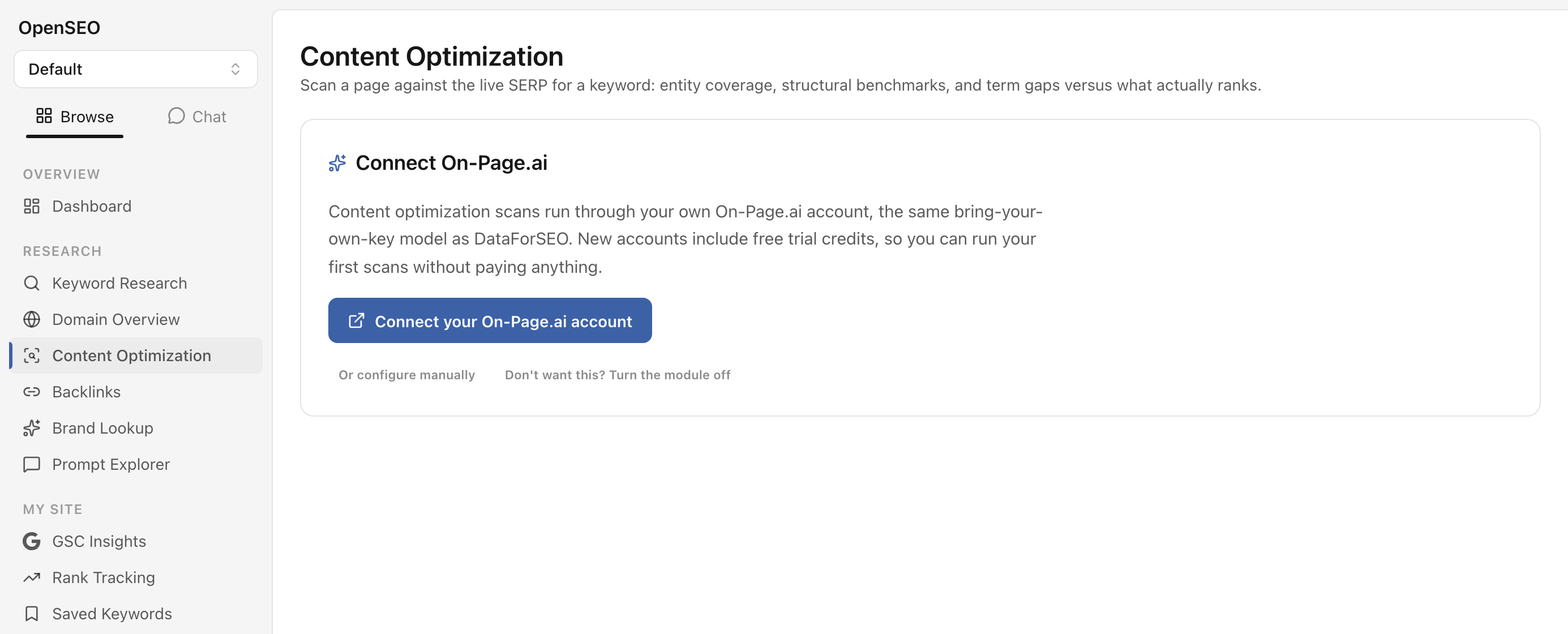
Task: Click the Content Optimization scan icon
Action: (x=32, y=355)
